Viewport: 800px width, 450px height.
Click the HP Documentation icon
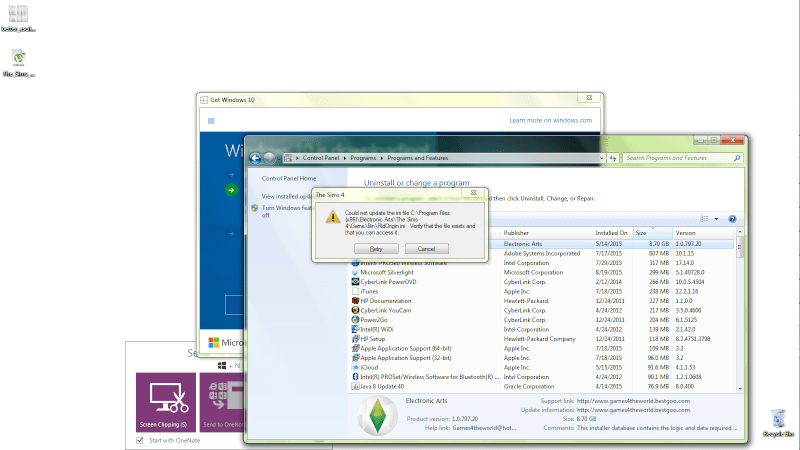[x=355, y=301]
